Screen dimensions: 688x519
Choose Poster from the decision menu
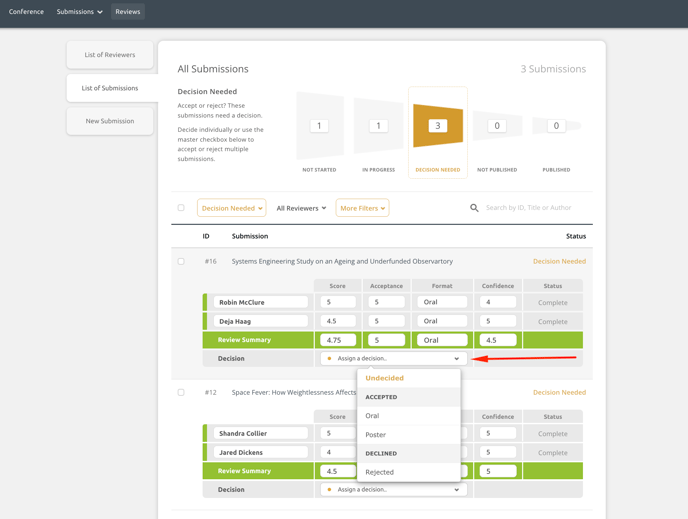(x=376, y=435)
